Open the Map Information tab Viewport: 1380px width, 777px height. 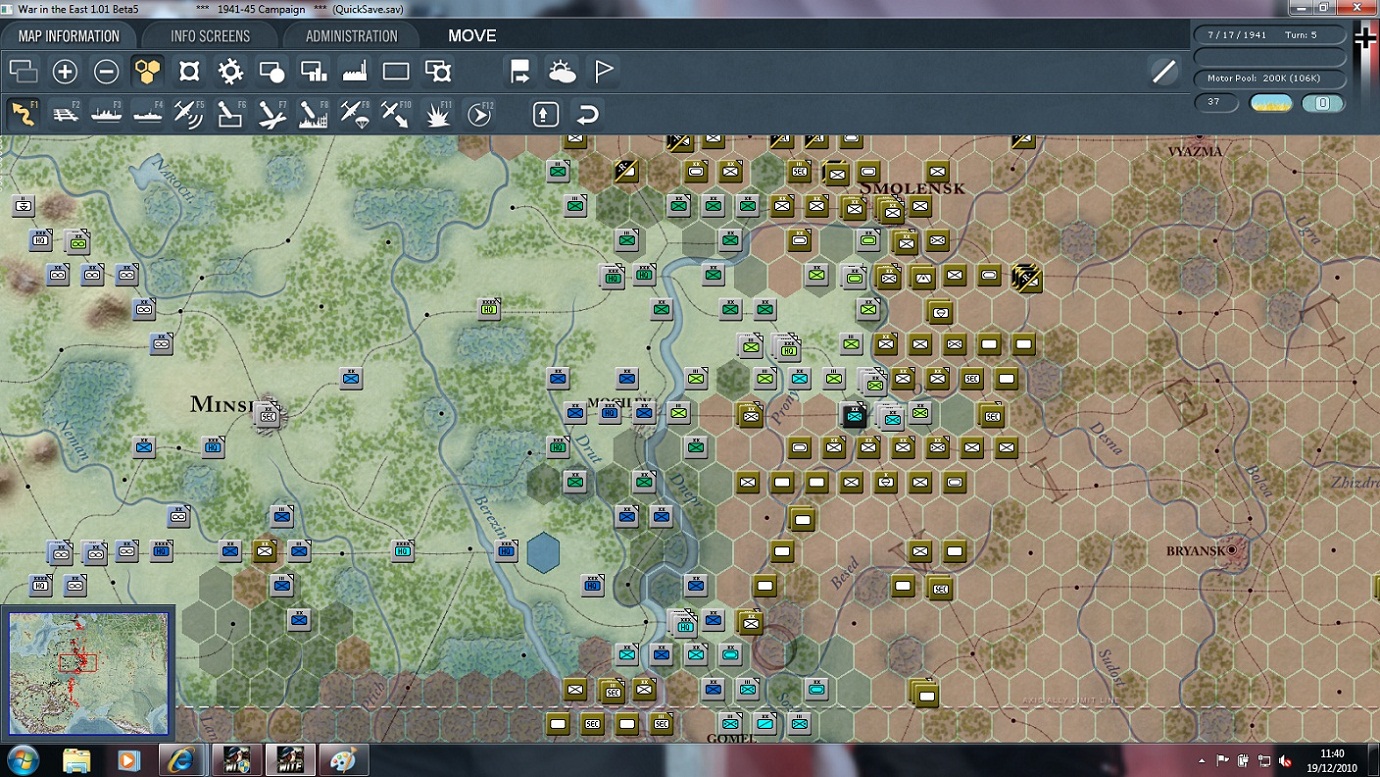[x=68, y=36]
